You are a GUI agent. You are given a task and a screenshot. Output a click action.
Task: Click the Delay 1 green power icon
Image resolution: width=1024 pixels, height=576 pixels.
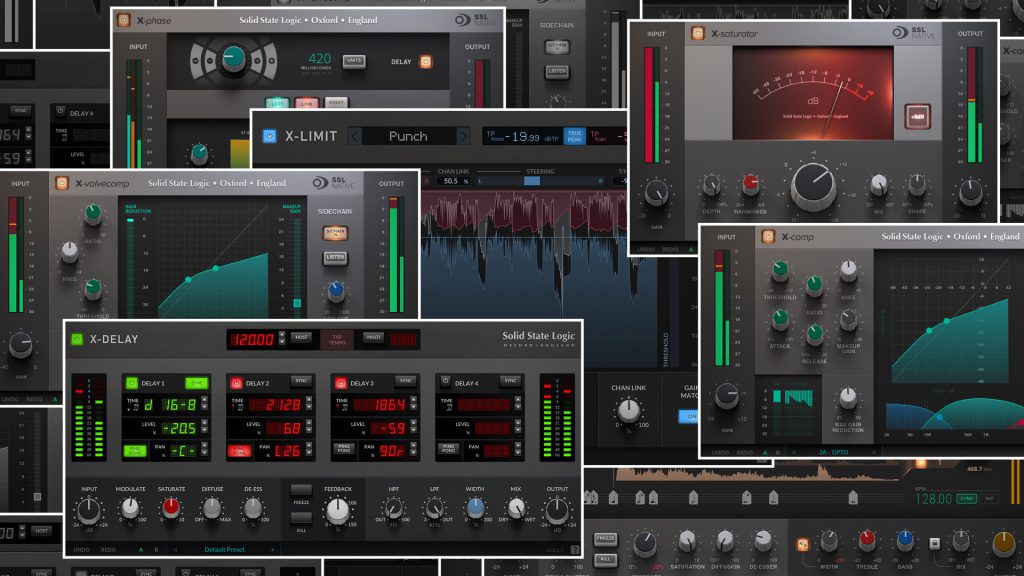131,383
